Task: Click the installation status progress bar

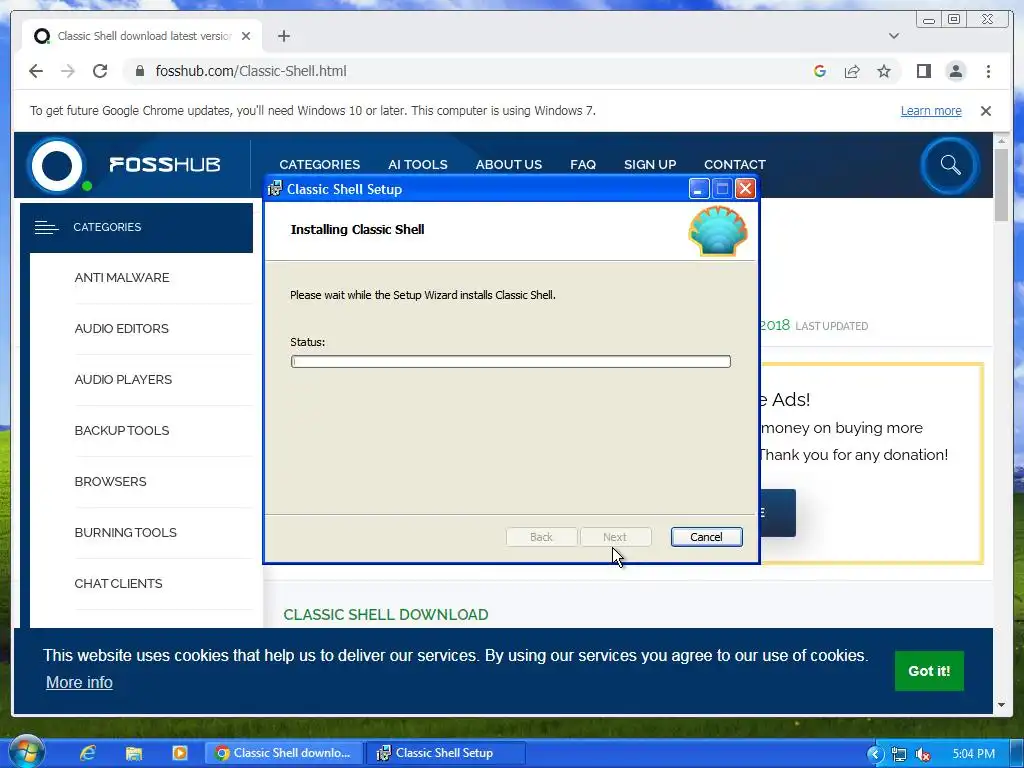Action: 511,361
